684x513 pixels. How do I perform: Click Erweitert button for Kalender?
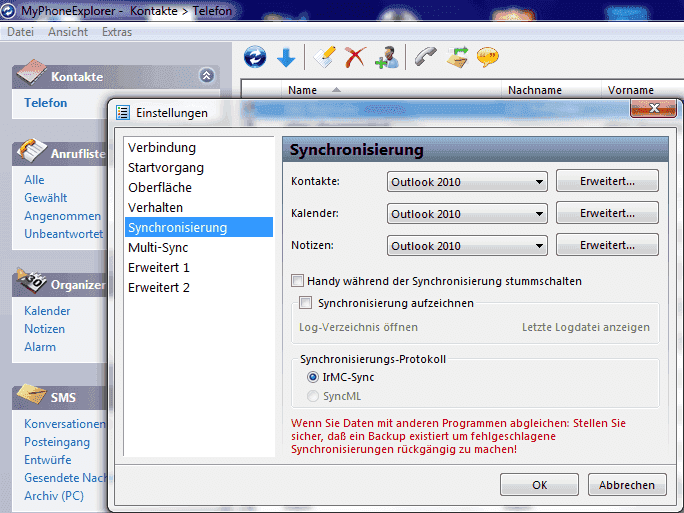coord(607,213)
